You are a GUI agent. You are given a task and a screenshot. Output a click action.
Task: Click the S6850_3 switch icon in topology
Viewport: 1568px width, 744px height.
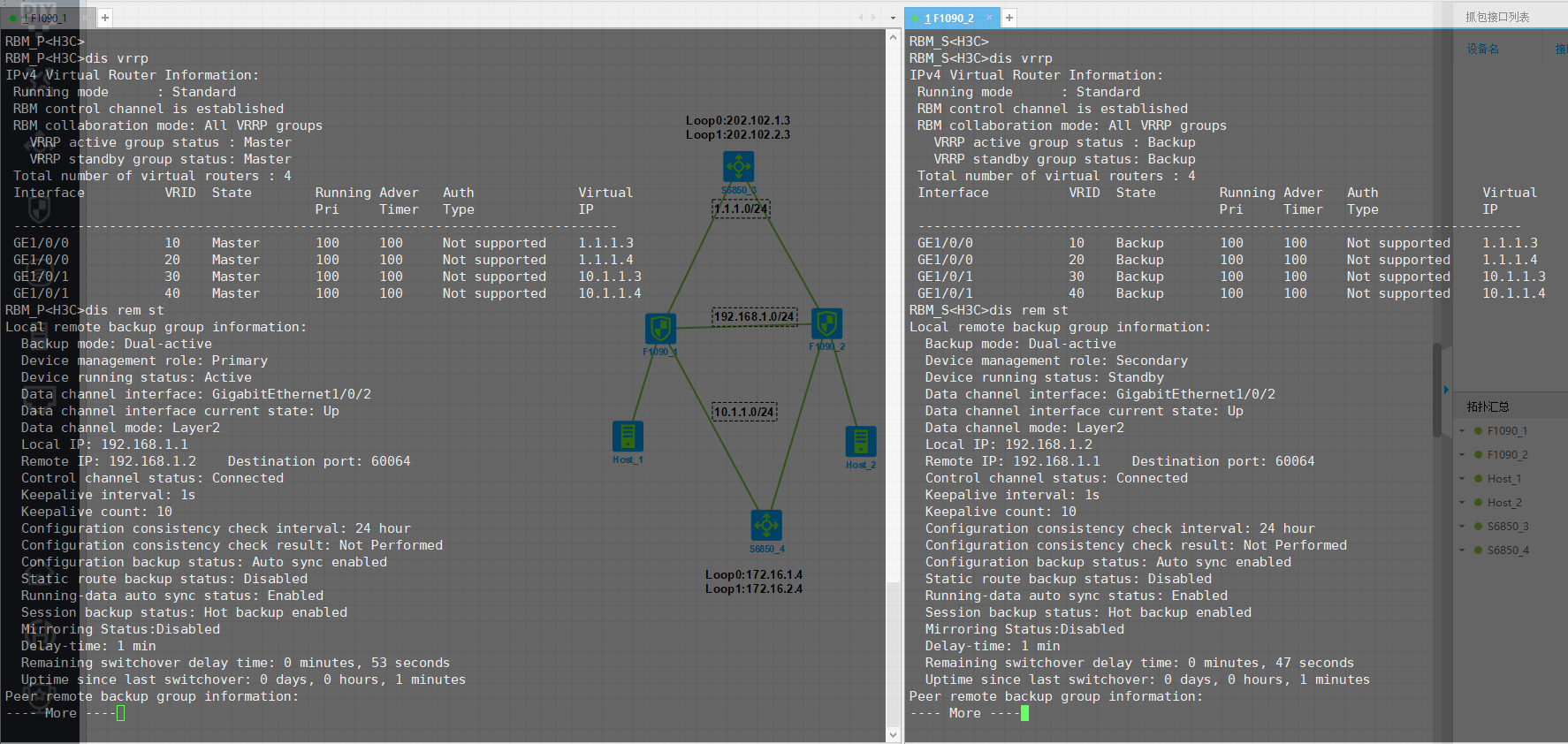[738, 166]
